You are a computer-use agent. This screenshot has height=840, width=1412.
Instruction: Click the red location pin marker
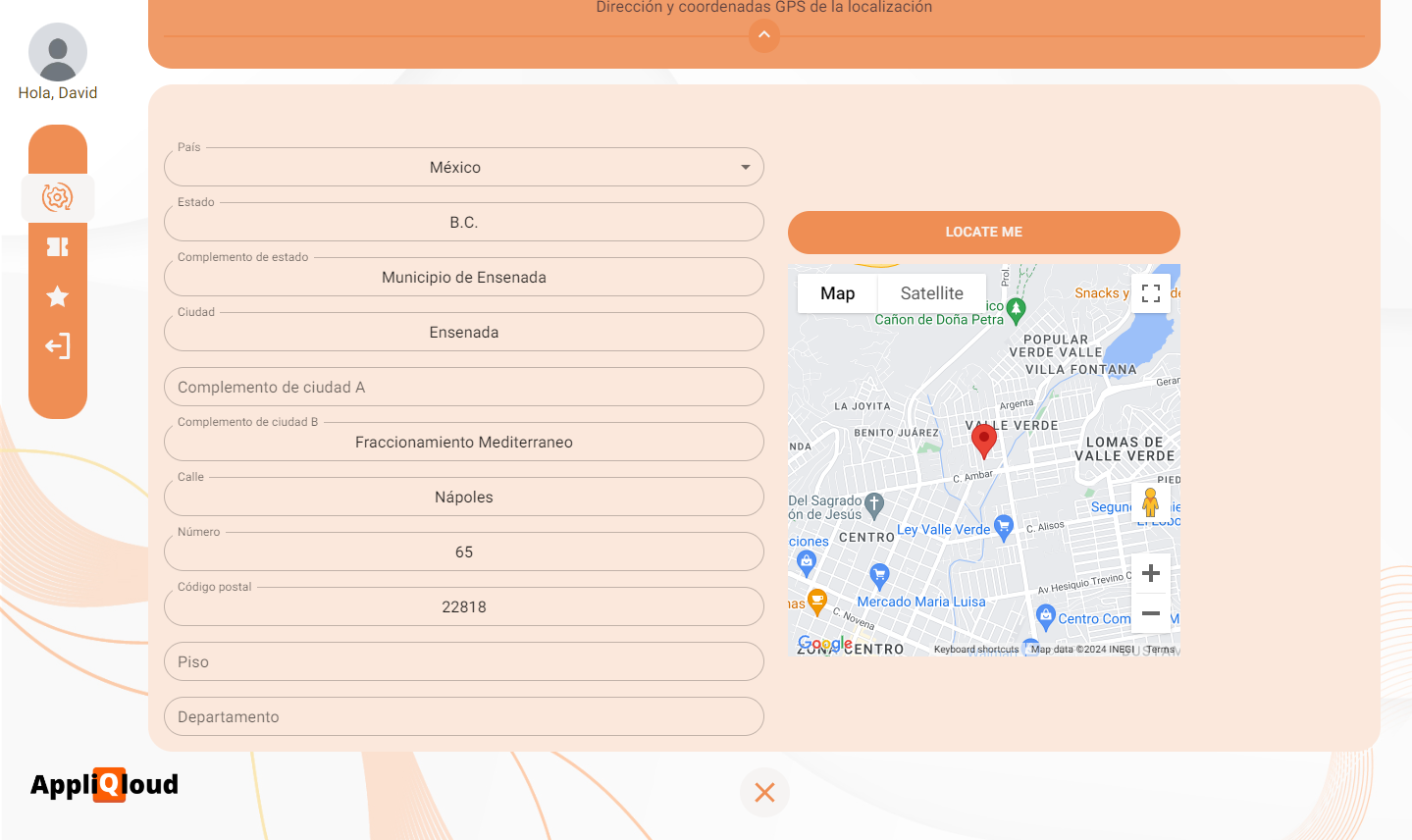(983, 441)
